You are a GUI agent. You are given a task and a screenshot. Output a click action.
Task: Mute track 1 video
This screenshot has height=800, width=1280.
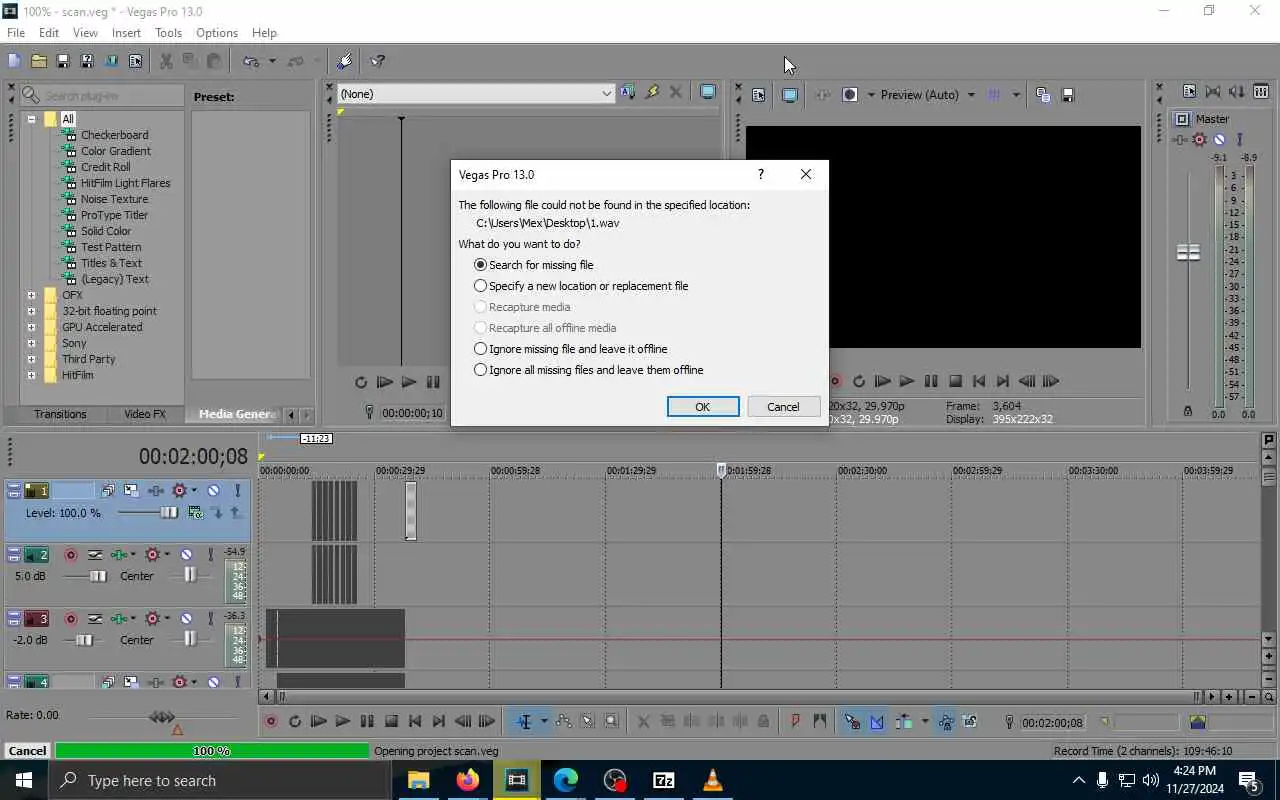(x=213, y=491)
